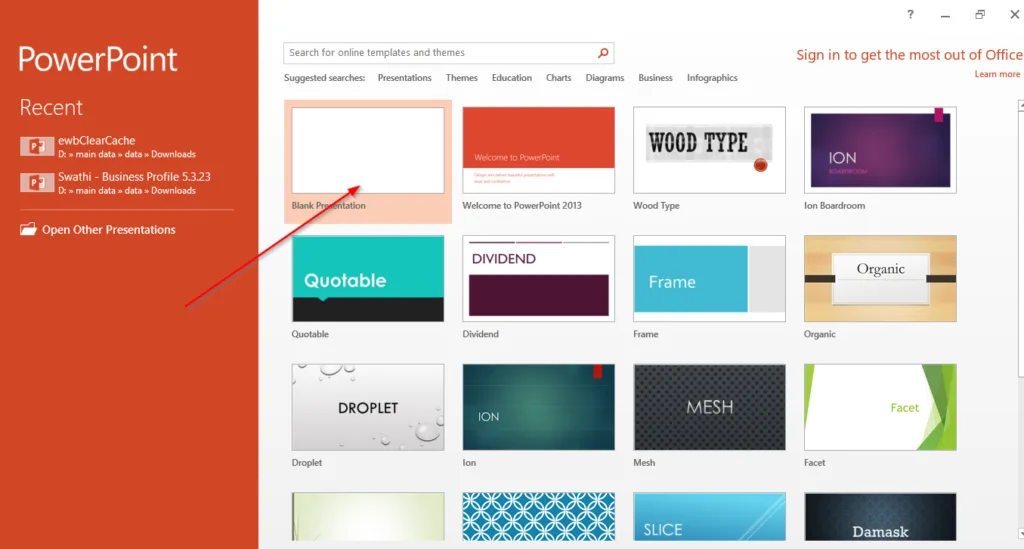This screenshot has width=1024, height=549.
Task: Click the Frame caption below the thumbnail
Action: point(646,334)
